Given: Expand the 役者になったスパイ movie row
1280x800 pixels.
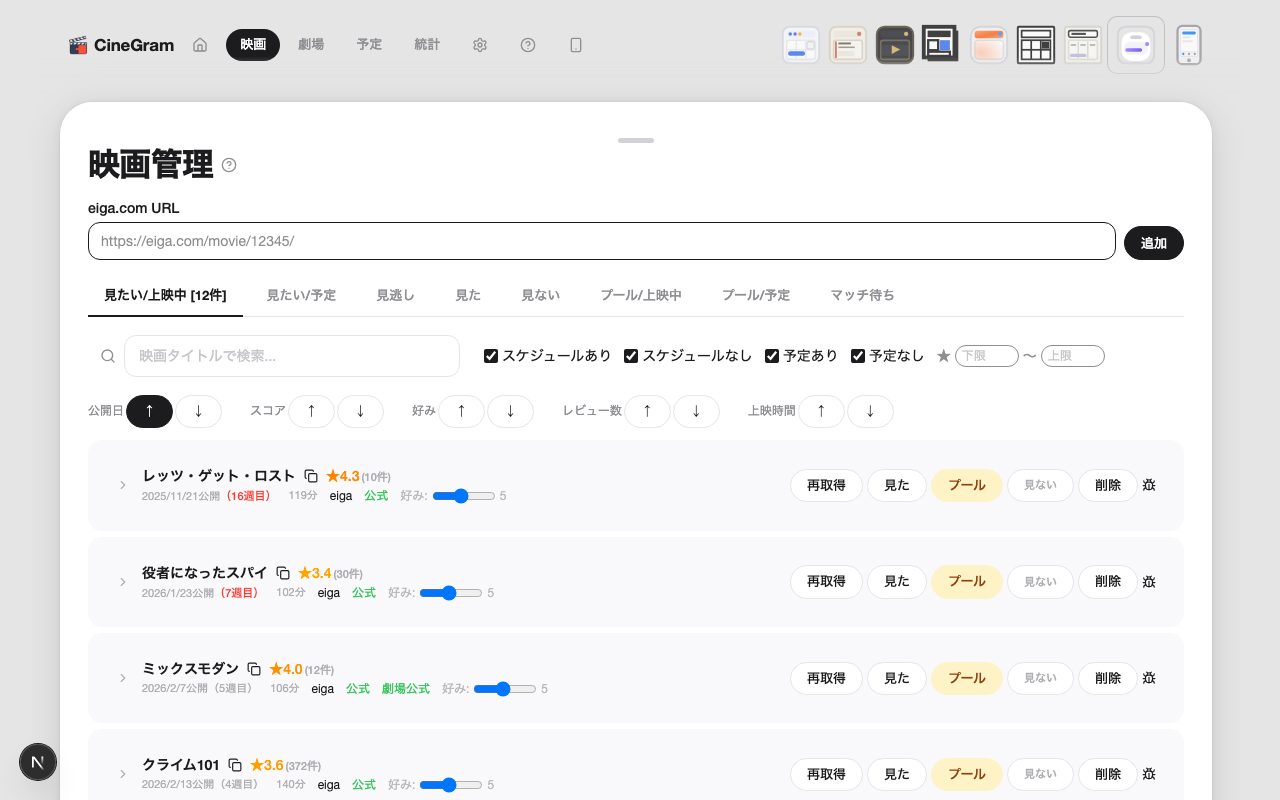Looking at the screenshot, I should 123,582.
